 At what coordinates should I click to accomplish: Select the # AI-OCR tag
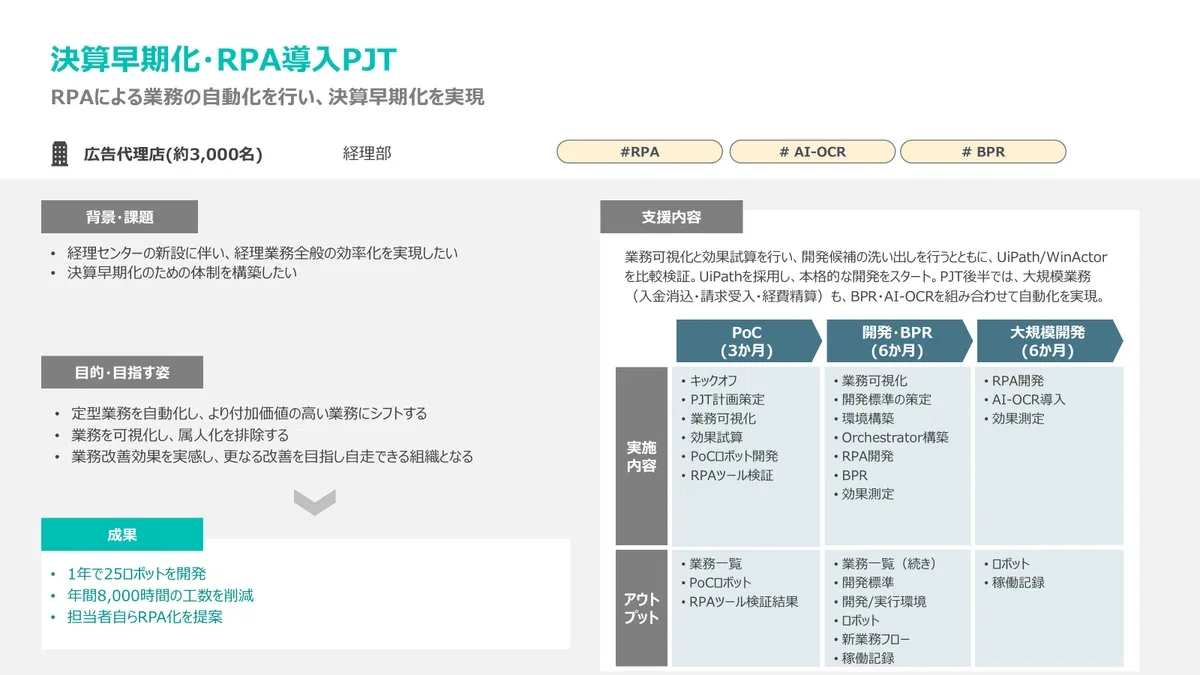pyautogui.click(x=811, y=152)
